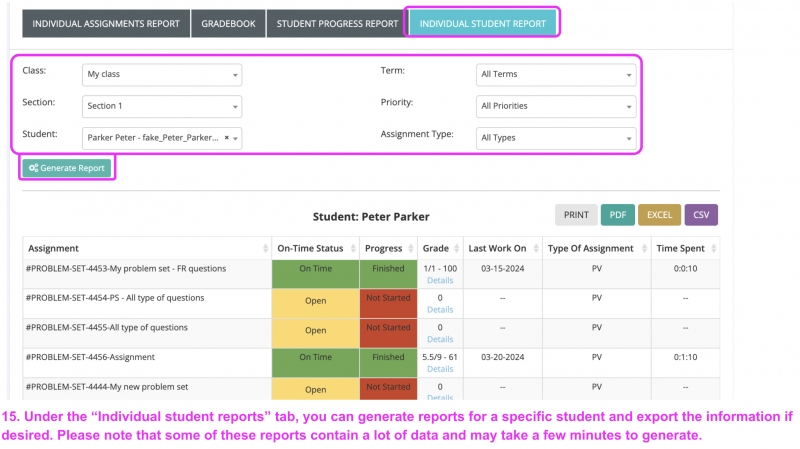Click the Generate Report button
This screenshot has width=800, height=449.
pyautogui.click(x=67, y=168)
